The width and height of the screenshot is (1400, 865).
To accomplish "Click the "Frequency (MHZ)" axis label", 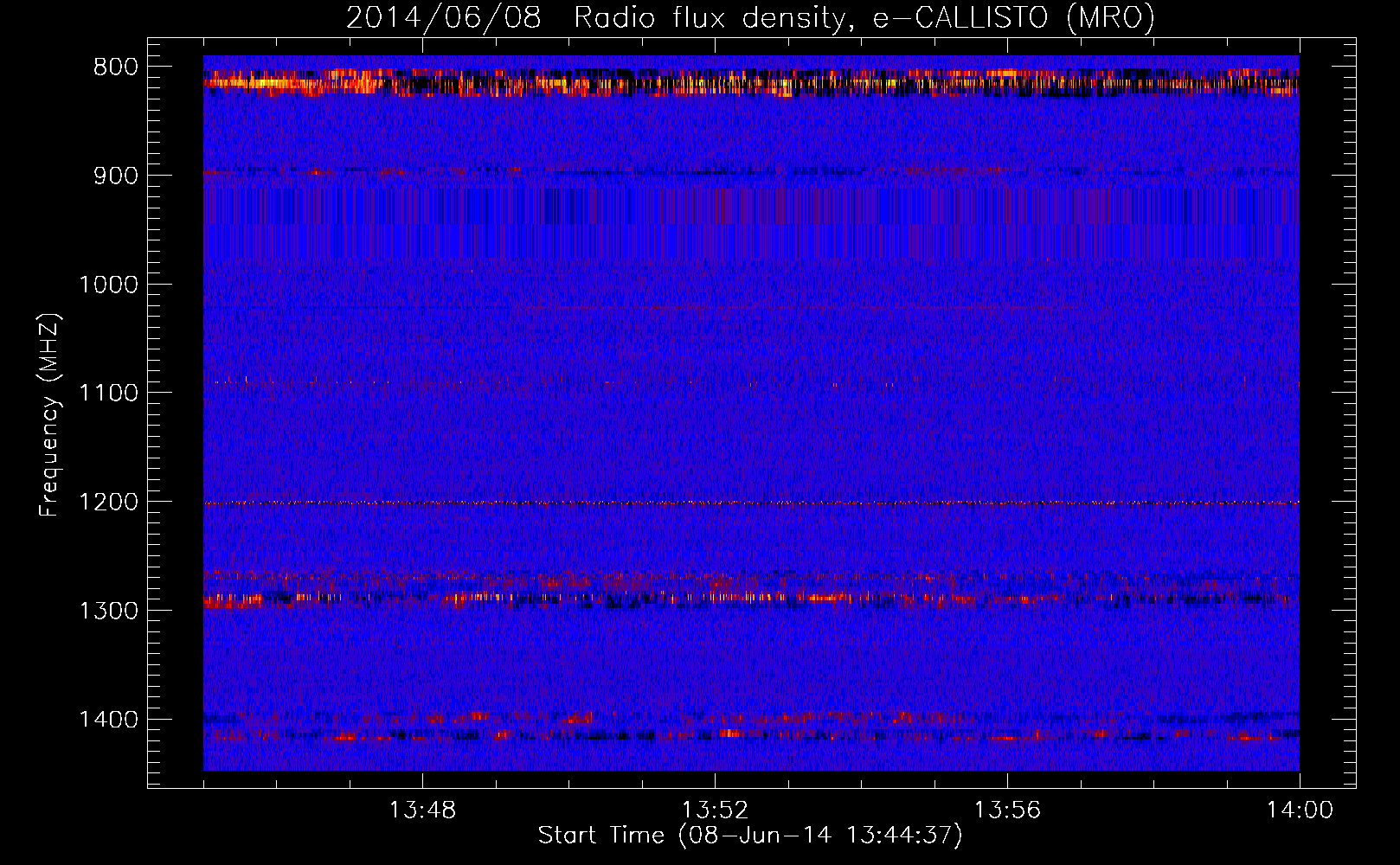I will click(49, 415).
